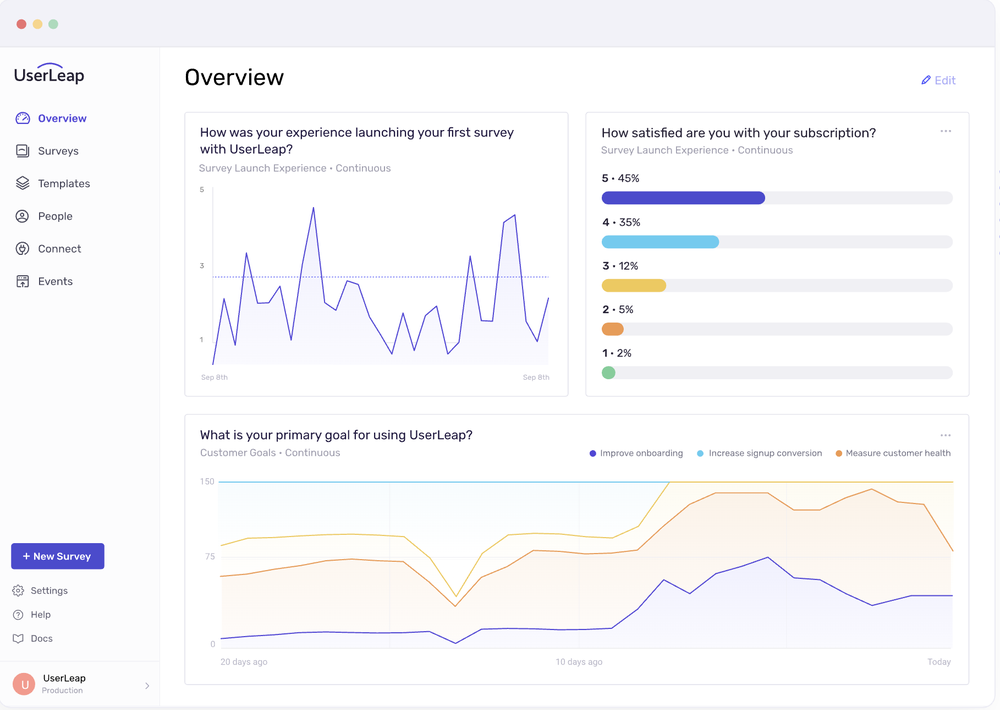Navigate to People
The image size is (1000, 710).
pos(55,216)
